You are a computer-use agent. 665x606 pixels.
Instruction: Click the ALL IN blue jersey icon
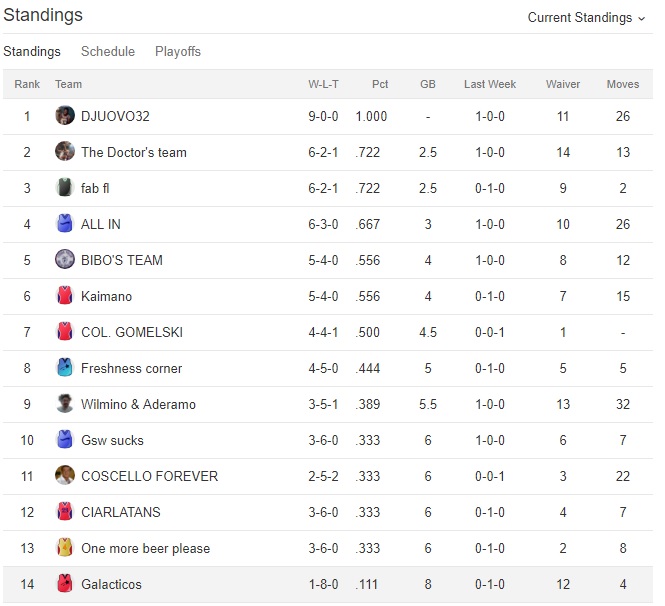[65, 224]
